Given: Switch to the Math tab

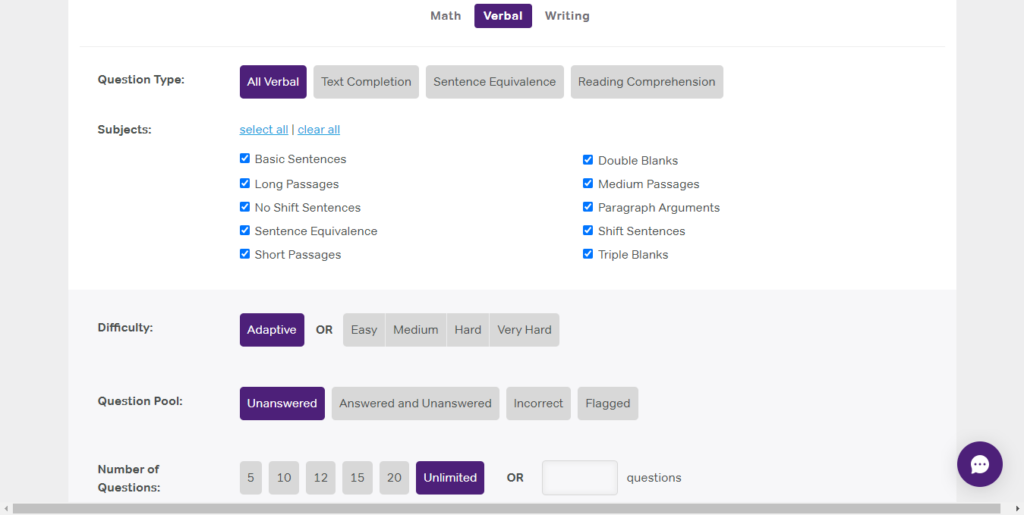Looking at the screenshot, I should point(445,16).
